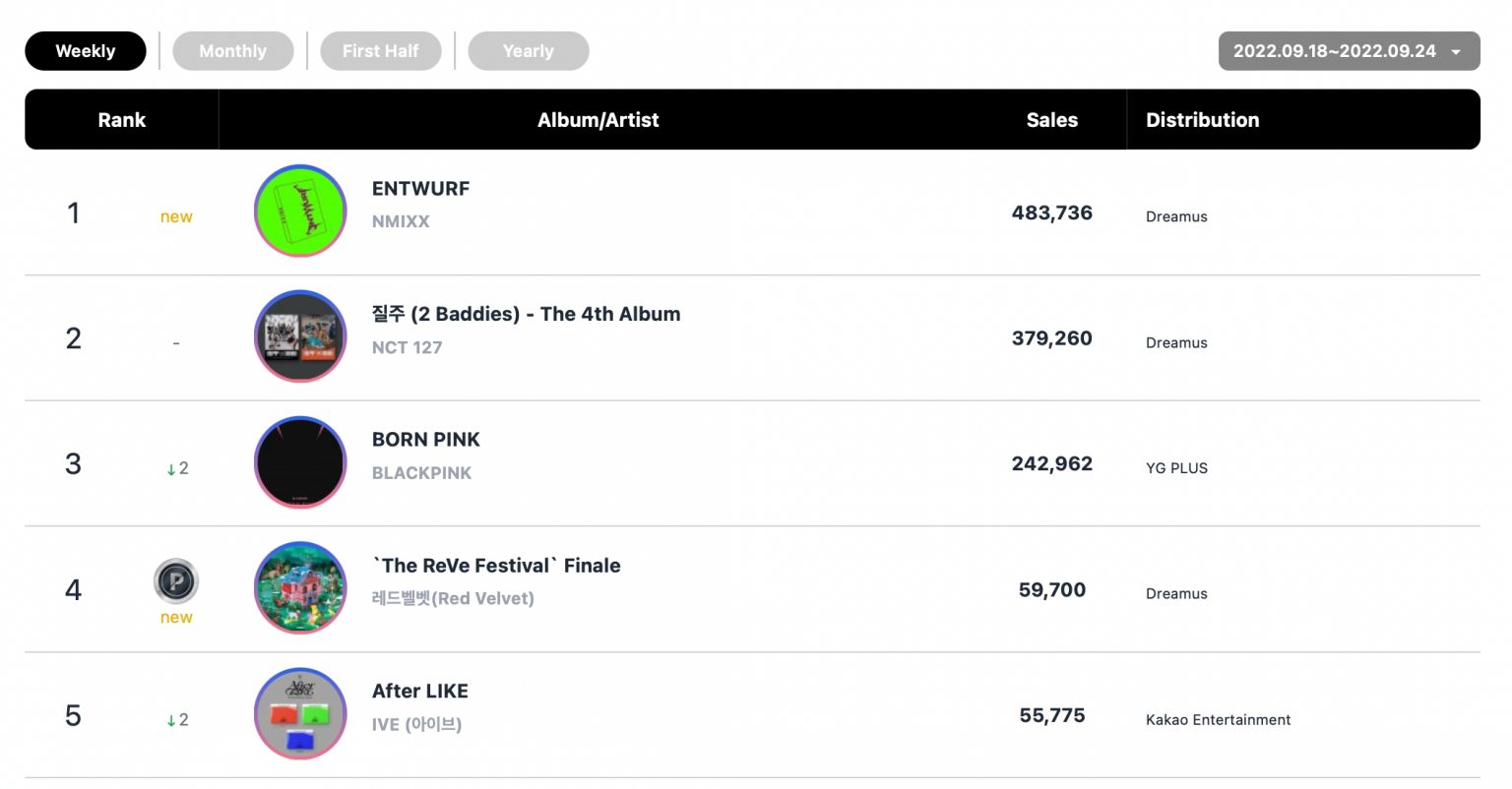Select the First Half chart tab
This screenshot has height=789, width=1512.
tap(381, 51)
